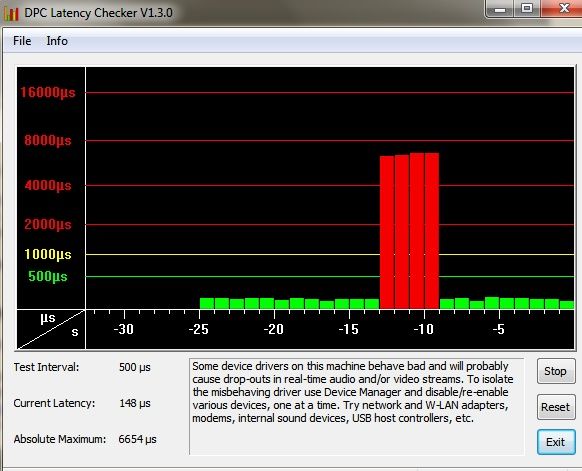Click the Absolute Maximum value 6654 µs

coord(137,439)
